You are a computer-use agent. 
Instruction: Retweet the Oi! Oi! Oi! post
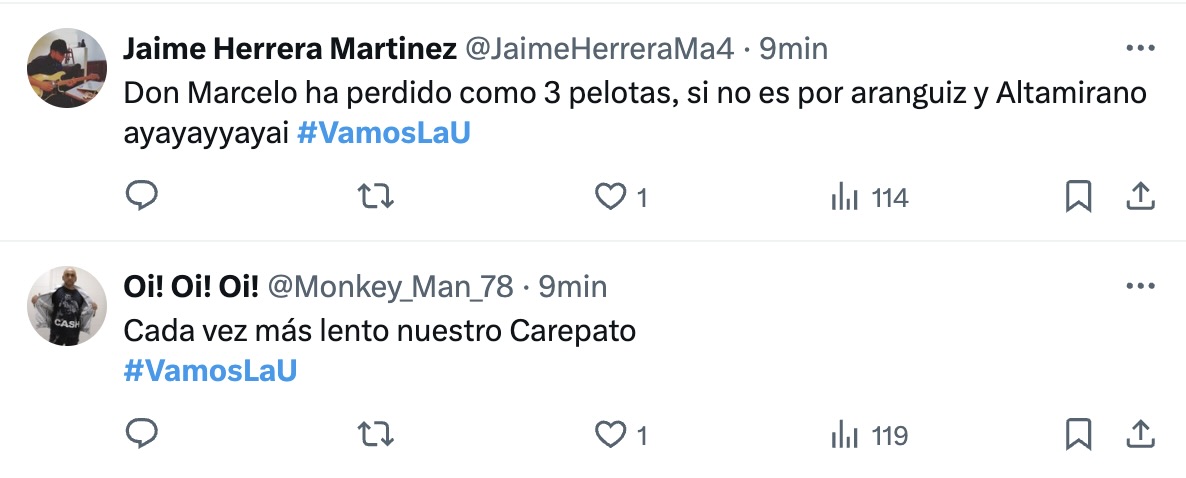point(376,434)
